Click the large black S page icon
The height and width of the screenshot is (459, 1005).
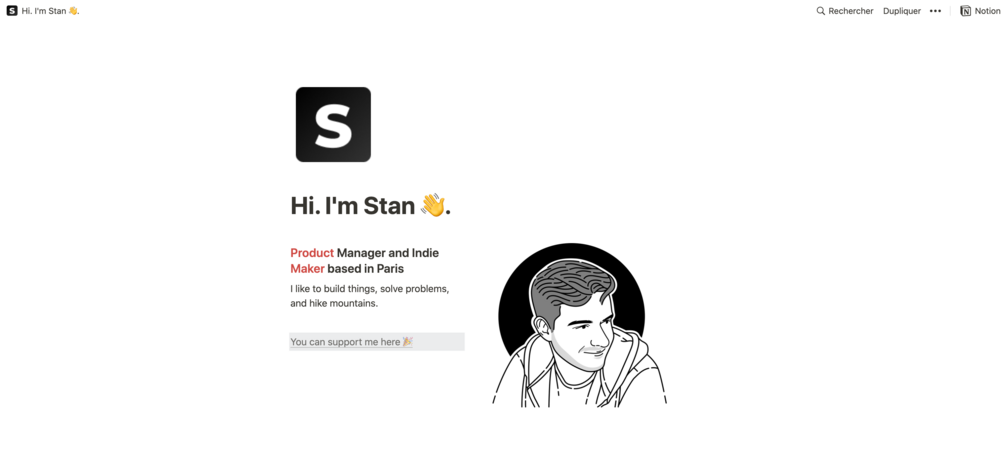pos(333,124)
